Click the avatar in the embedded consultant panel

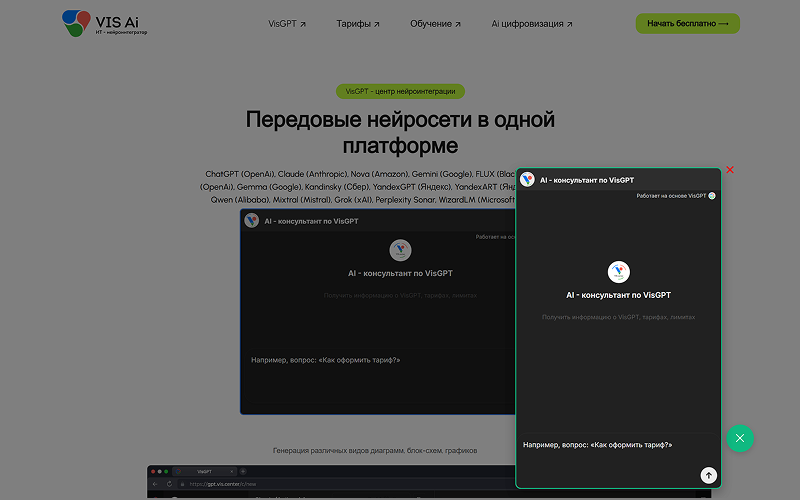pyautogui.click(x=251, y=221)
